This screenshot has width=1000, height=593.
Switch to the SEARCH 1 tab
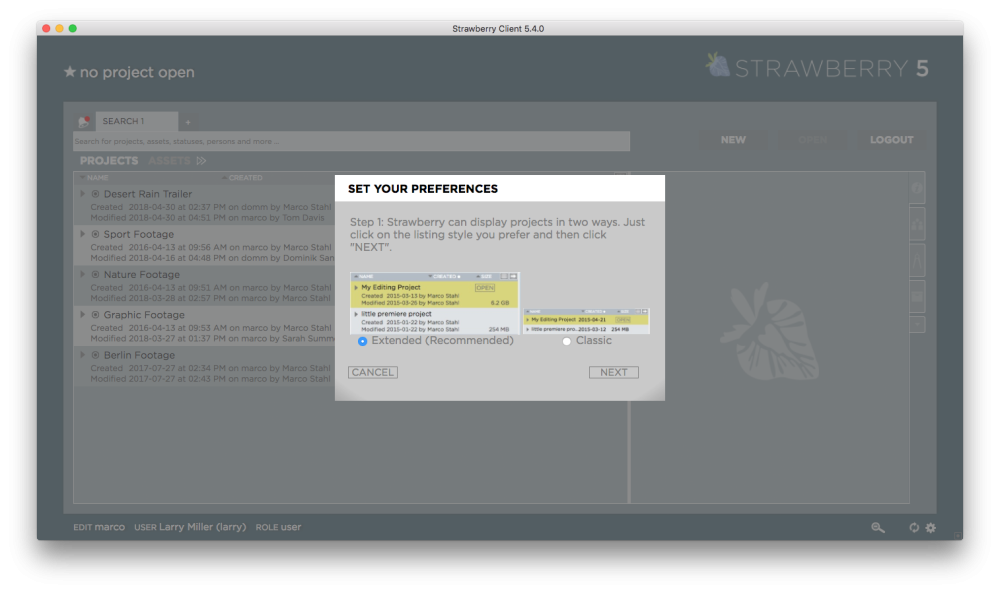point(136,121)
